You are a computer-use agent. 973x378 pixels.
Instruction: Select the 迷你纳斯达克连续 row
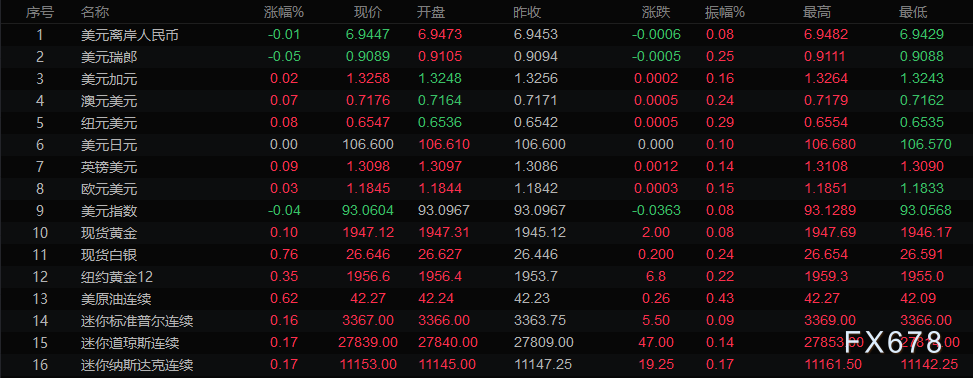(x=486, y=365)
